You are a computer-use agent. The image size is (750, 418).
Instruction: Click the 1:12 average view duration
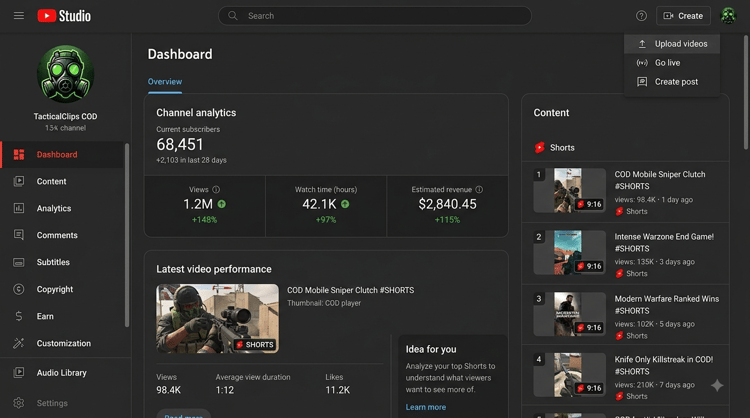click(225, 390)
